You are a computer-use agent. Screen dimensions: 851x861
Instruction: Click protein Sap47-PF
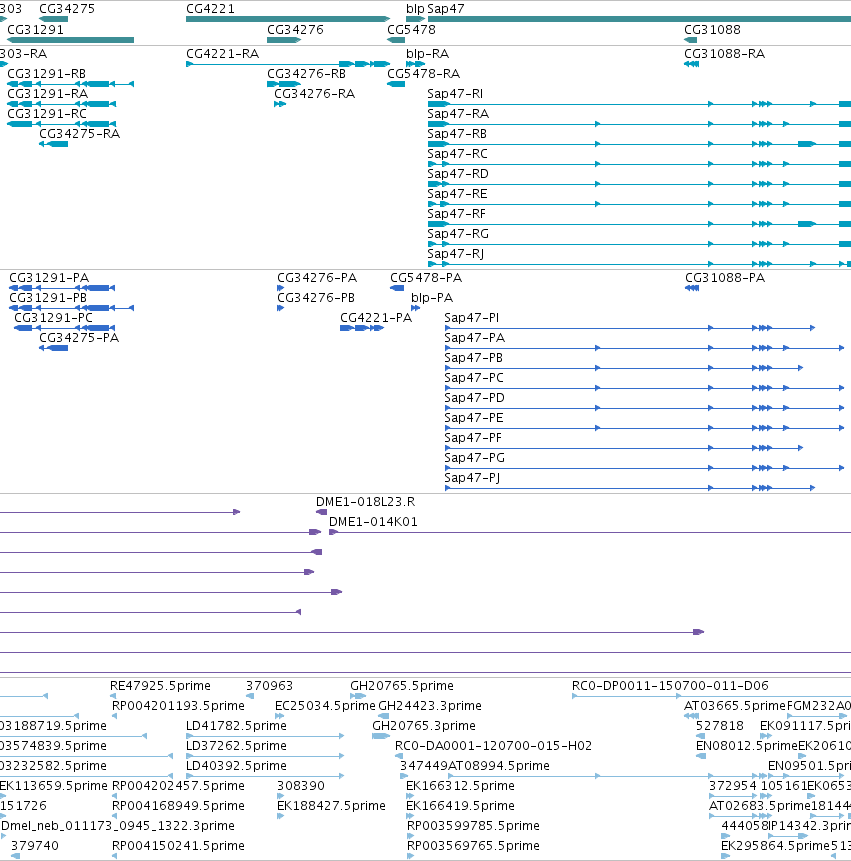[473, 438]
